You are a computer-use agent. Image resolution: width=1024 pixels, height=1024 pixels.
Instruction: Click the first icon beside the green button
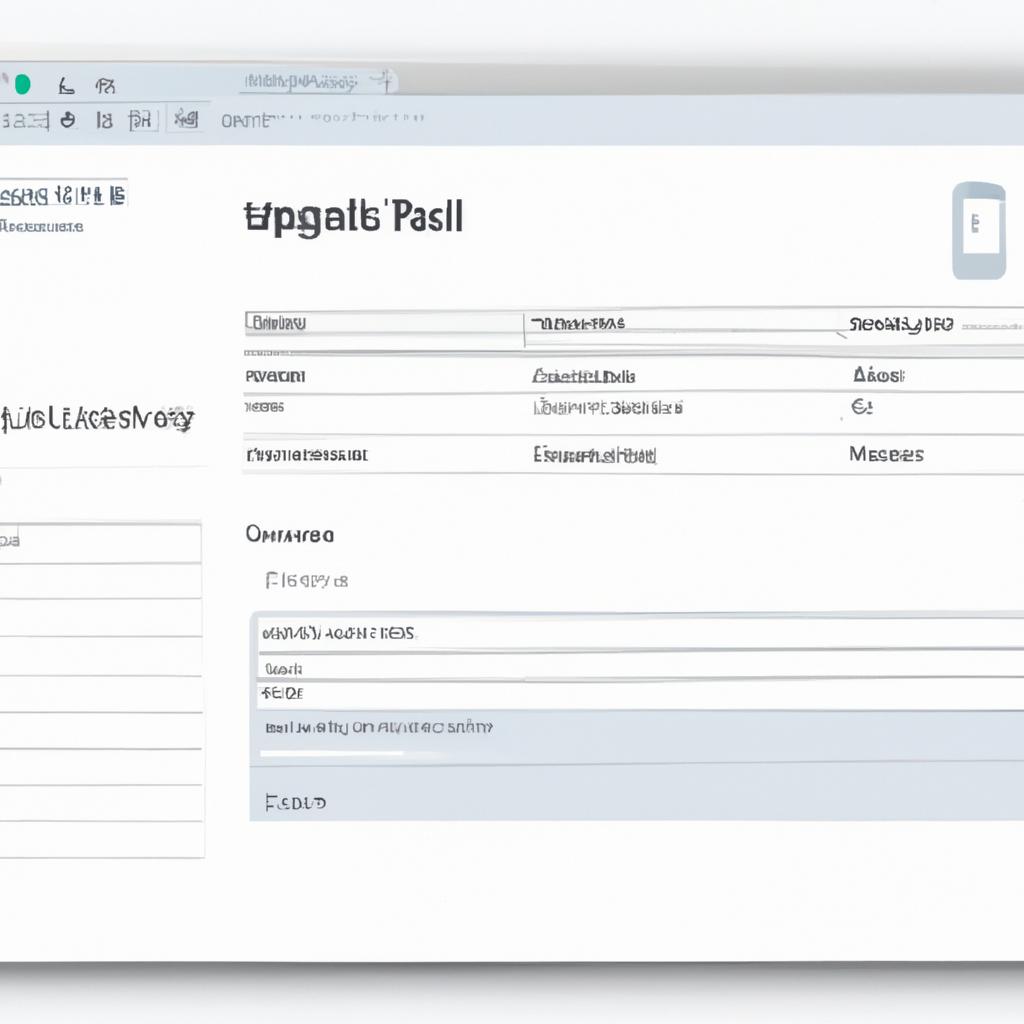[66, 86]
